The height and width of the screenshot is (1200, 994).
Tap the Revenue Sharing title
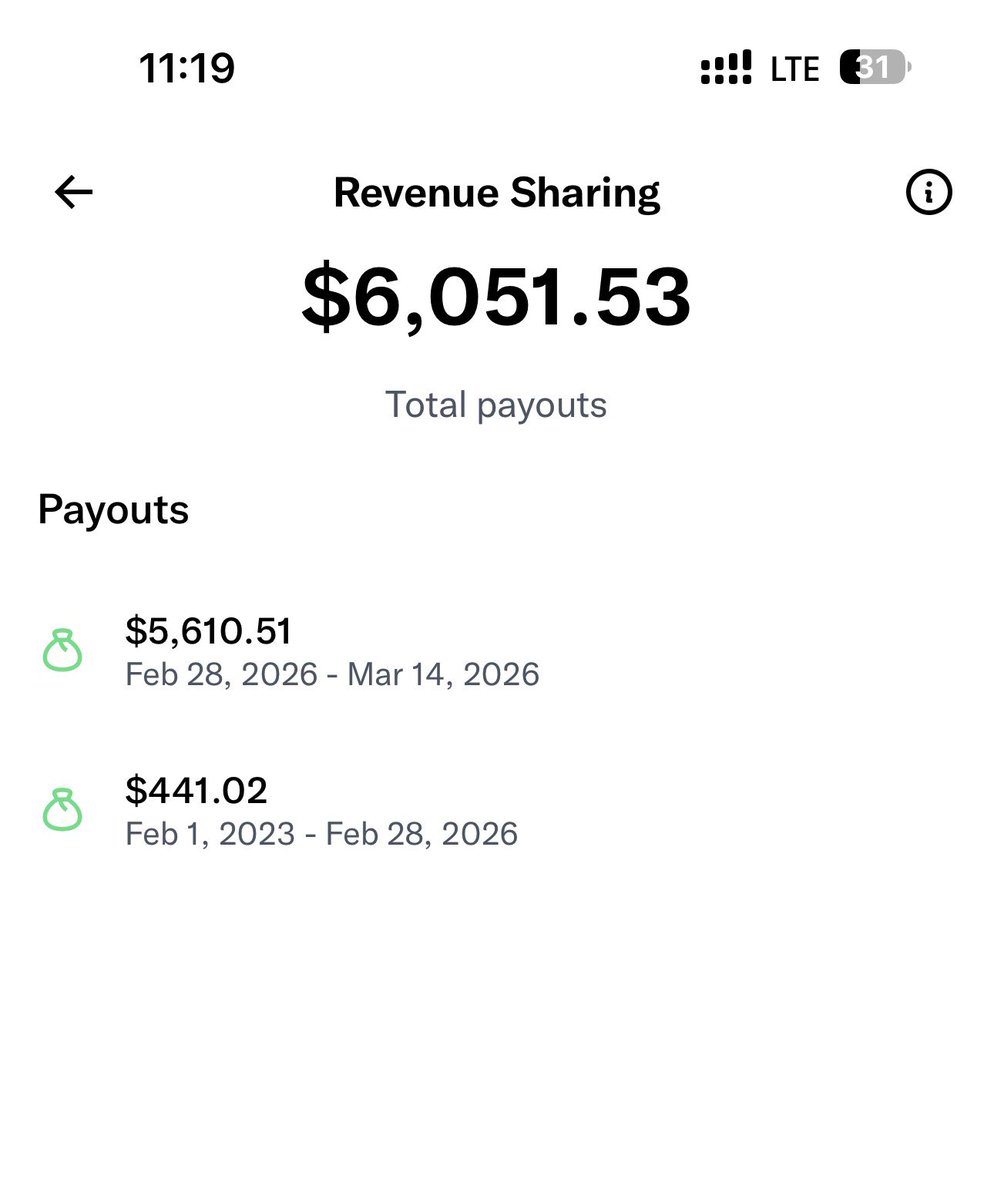coord(497,192)
